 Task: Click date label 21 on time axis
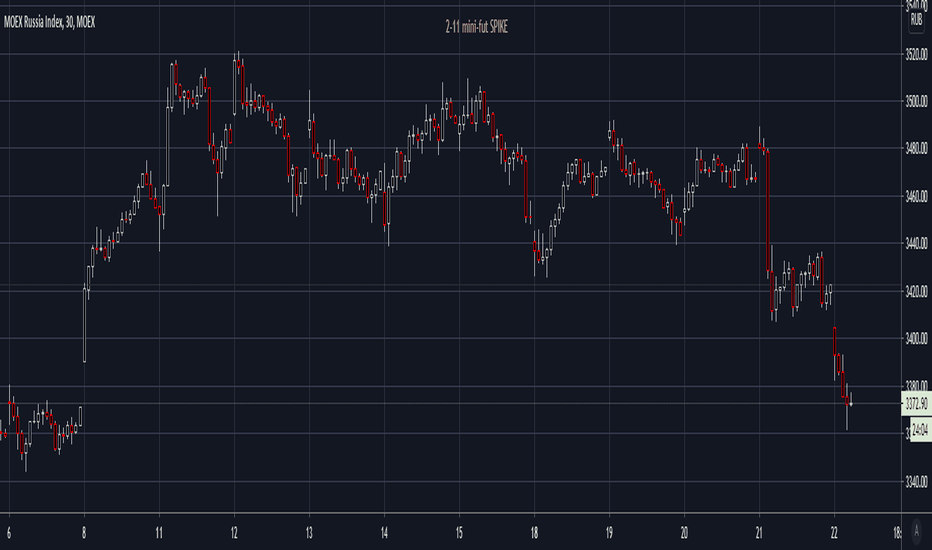[759, 533]
